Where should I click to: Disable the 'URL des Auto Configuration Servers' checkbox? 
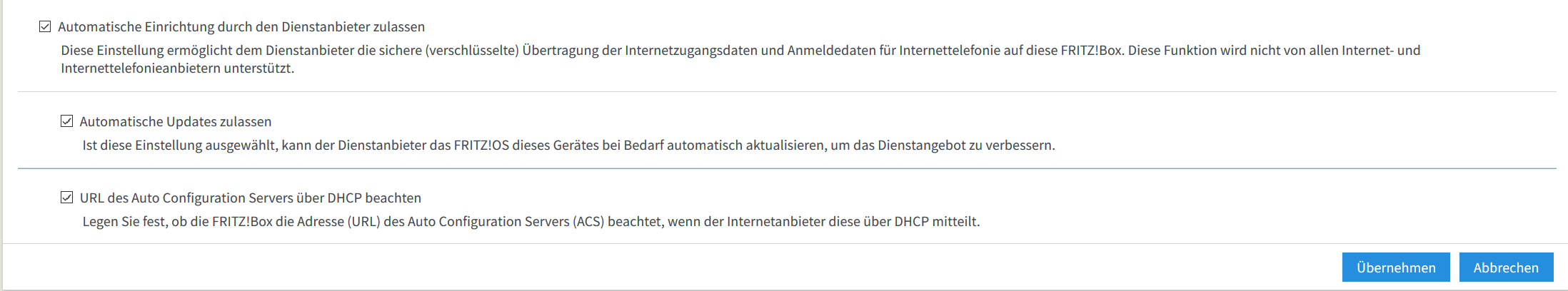coord(66,198)
